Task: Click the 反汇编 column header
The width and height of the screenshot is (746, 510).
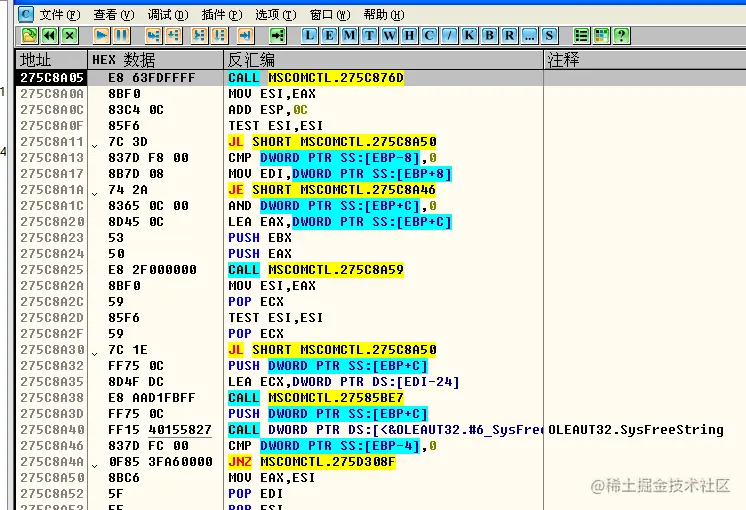Action: [x=383, y=59]
